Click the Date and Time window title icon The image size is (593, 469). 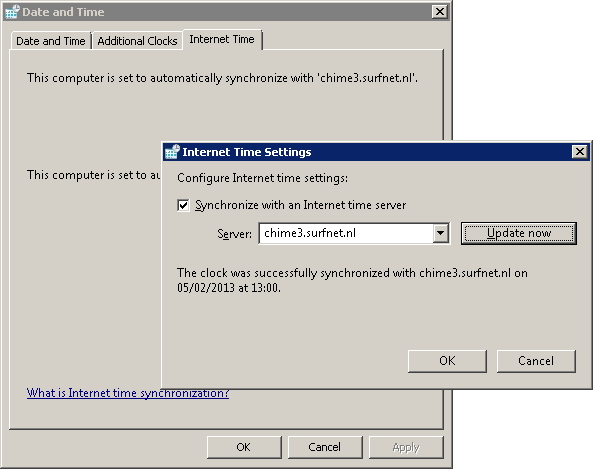(x=12, y=12)
